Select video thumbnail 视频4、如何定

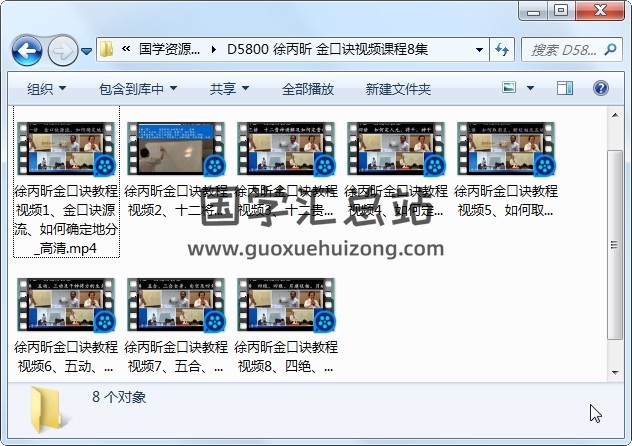point(396,149)
